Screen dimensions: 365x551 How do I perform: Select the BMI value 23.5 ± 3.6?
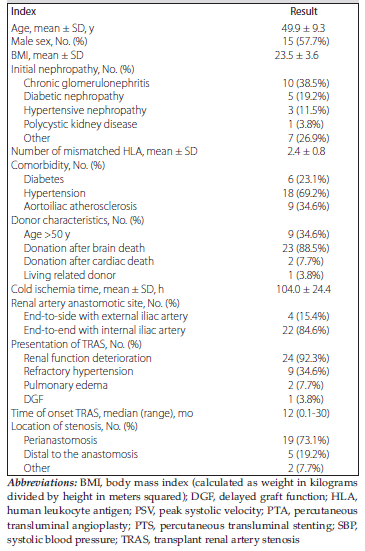pos(296,55)
